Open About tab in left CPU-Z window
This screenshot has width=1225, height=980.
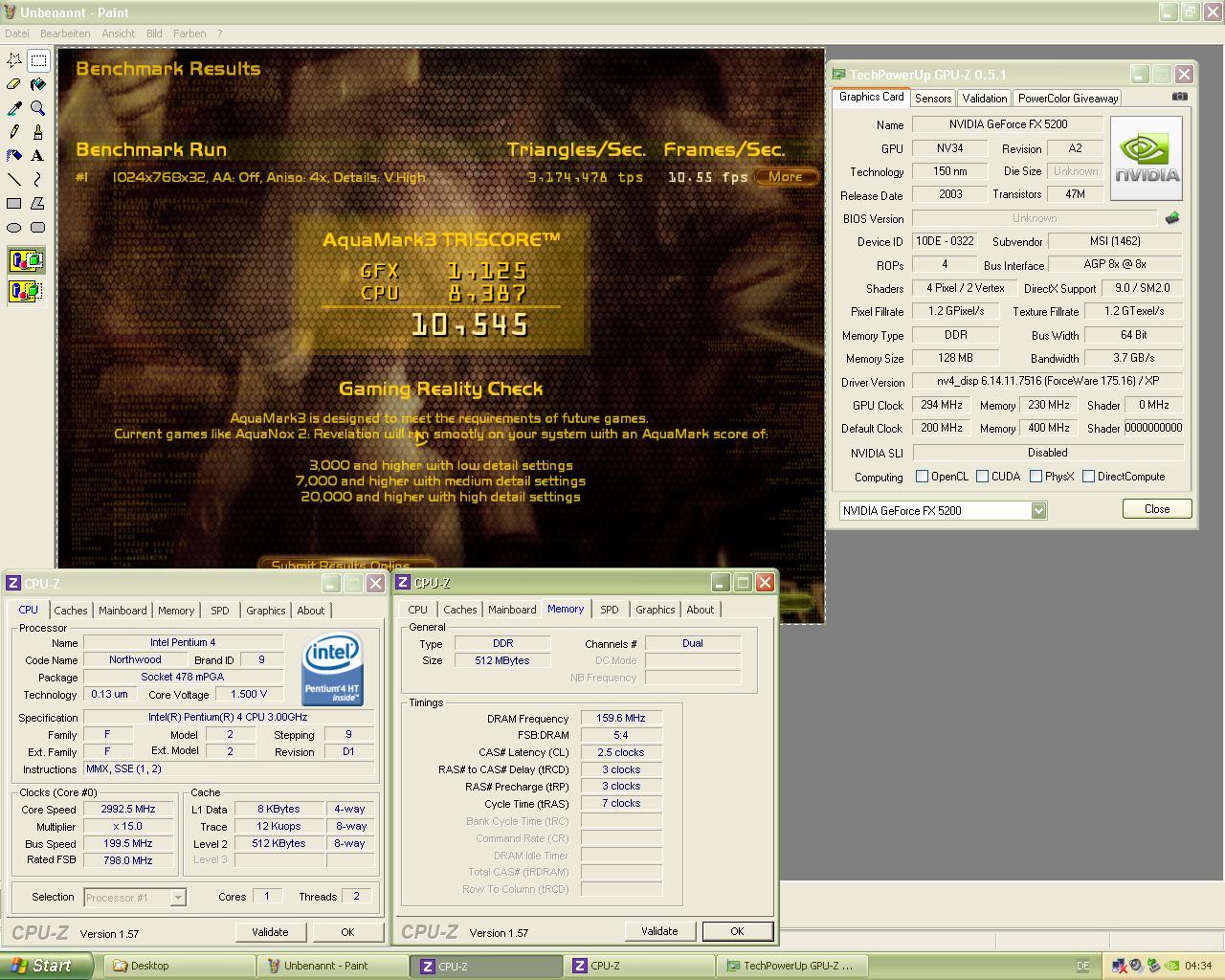pos(311,611)
